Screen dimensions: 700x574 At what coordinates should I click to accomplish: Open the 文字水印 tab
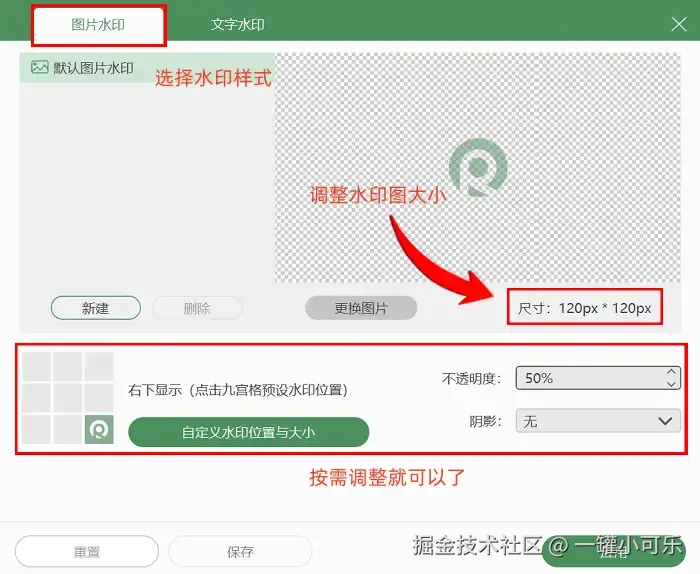click(x=238, y=25)
